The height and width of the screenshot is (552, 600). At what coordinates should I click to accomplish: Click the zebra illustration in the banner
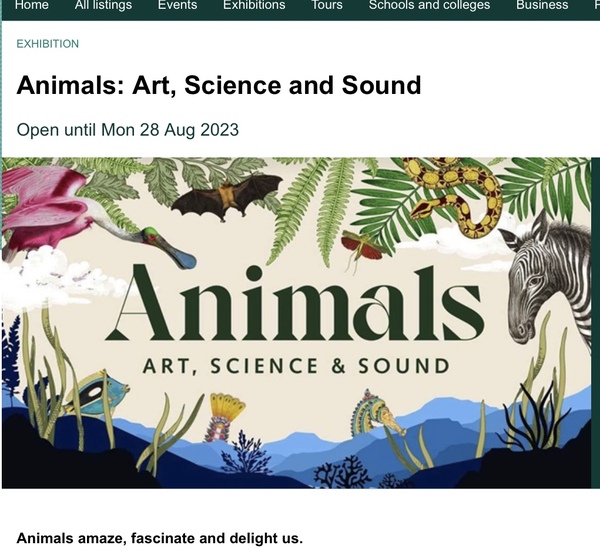click(547, 279)
